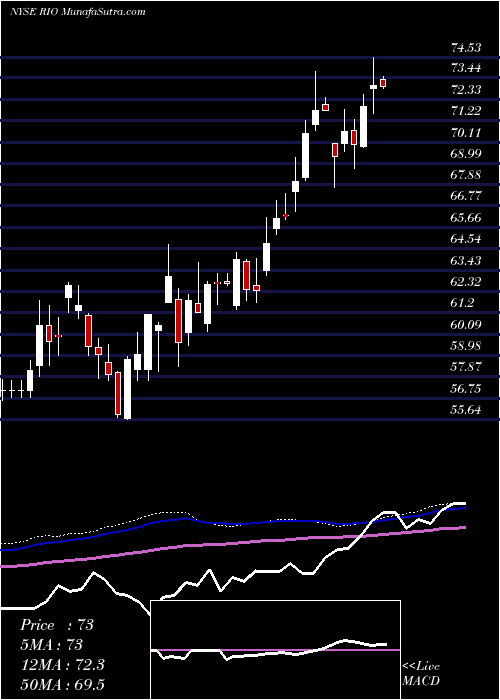Select the 66.77 price axis label
This screenshot has width=500, height=700.
click(x=467, y=196)
